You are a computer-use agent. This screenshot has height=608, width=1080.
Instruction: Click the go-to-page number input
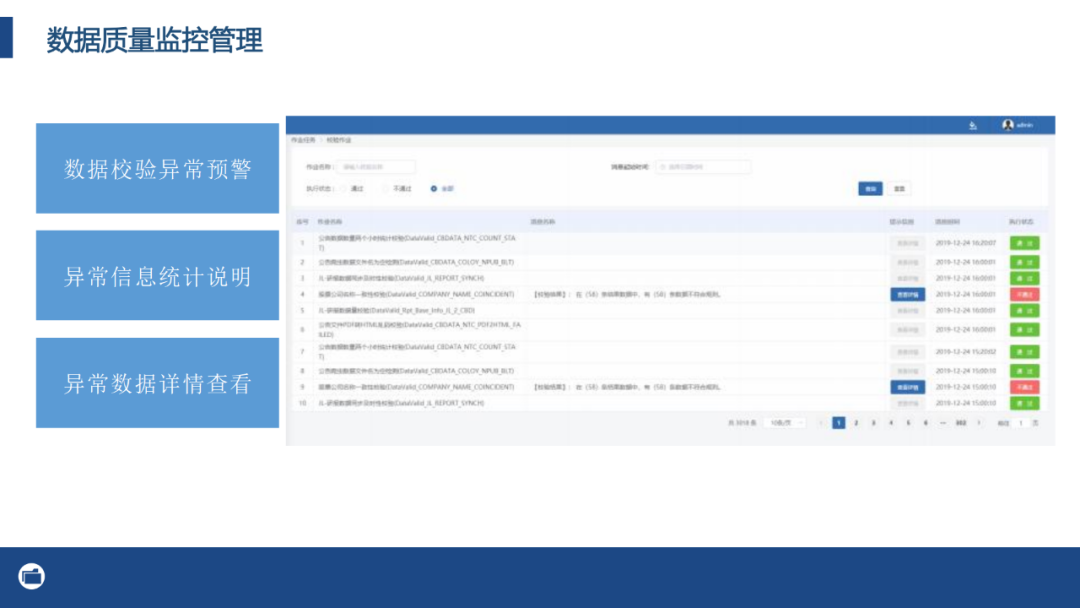1021,423
